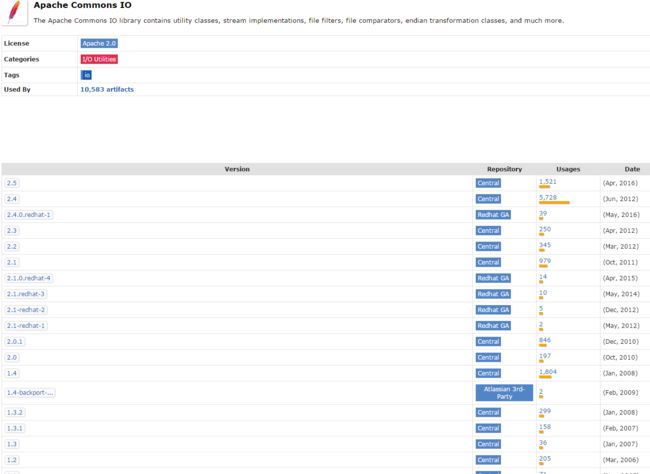Screen dimensions: 650x474
Task: Click the License row label
Action: [x=17, y=44]
